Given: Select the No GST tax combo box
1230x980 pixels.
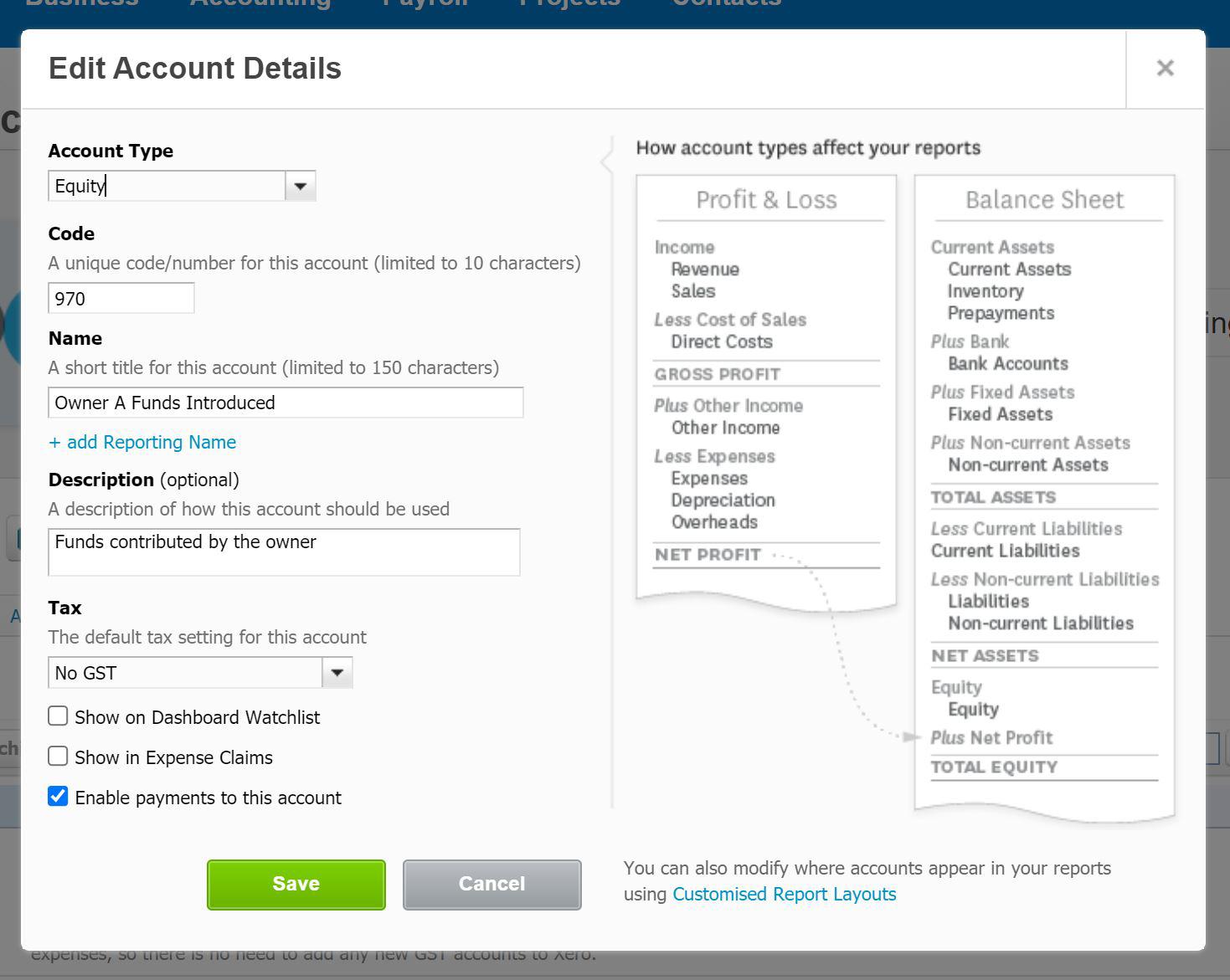Looking at the screenshot, I should click(x=200, y=673).
